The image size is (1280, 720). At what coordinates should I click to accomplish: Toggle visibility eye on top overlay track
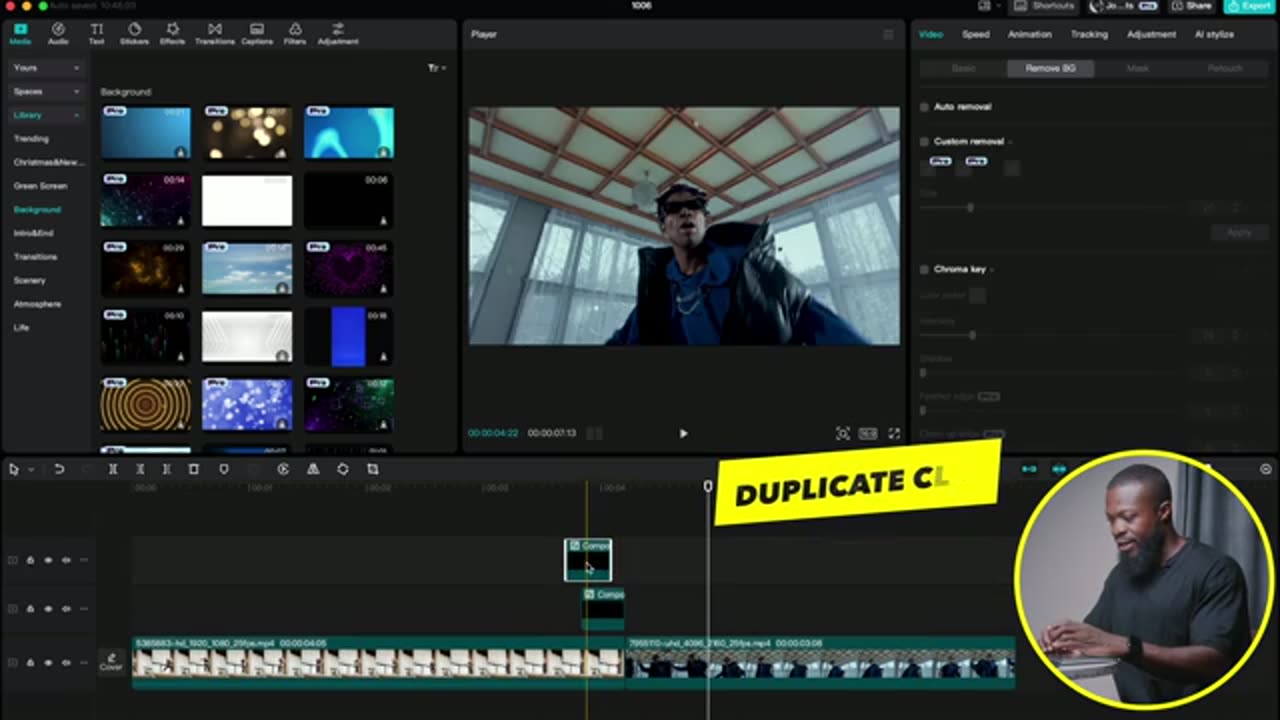coord(48,560)
